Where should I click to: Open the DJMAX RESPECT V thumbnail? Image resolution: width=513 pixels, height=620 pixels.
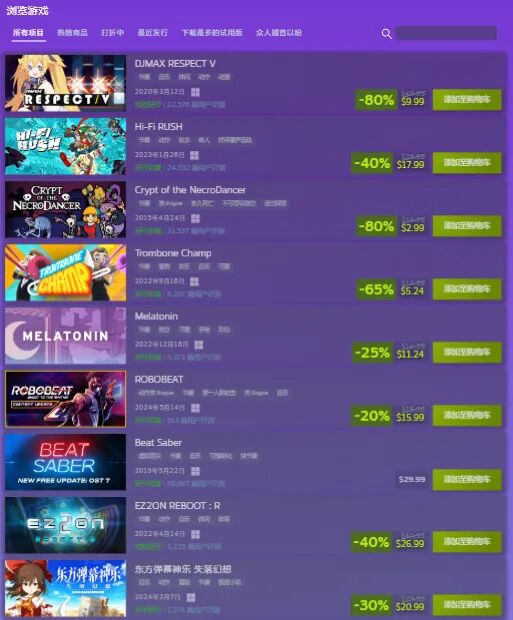point(65,83)
